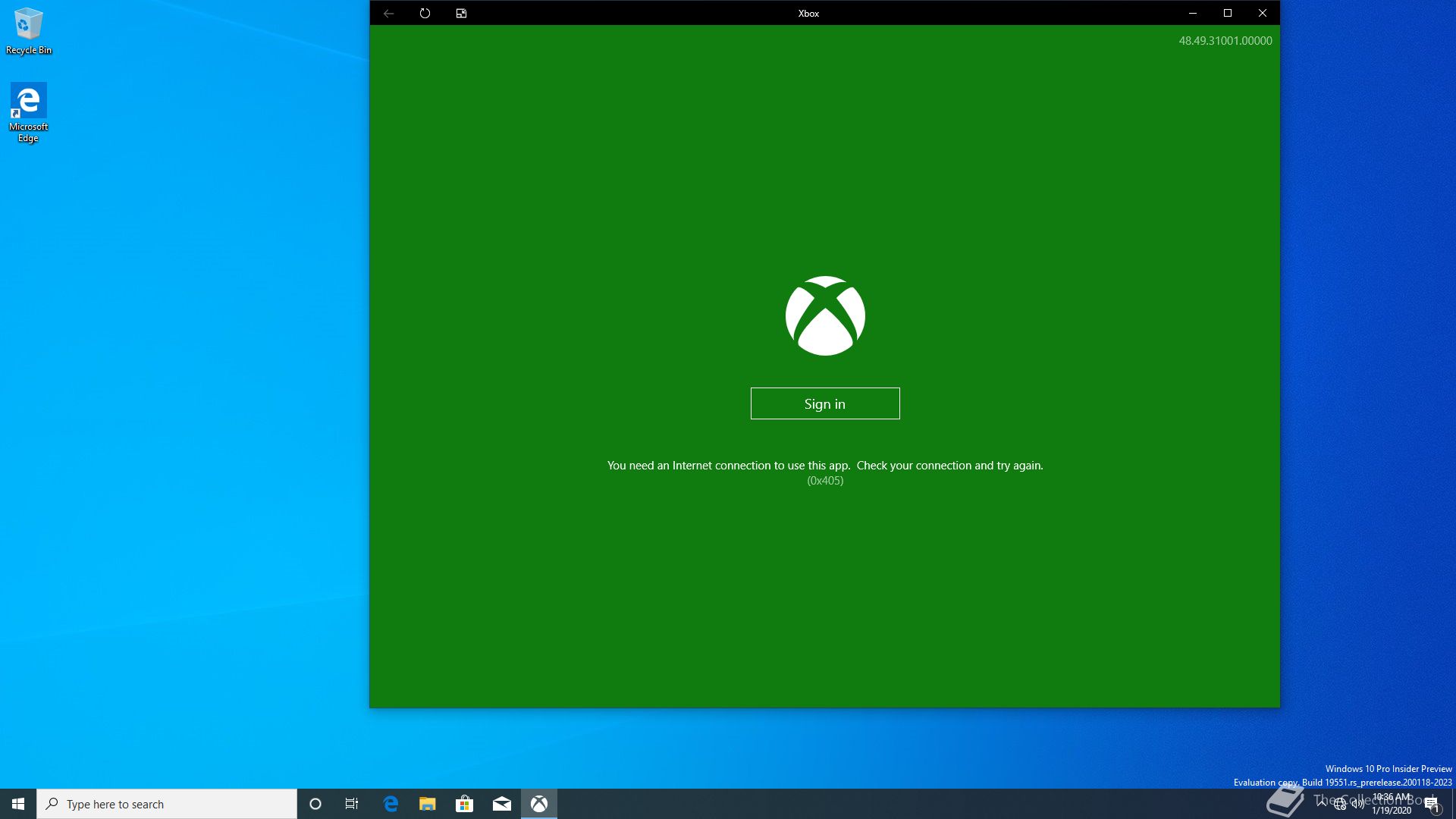Image resolution: width=1456 pixels, height=819 pixels.
Task: Open Mail app from taskbar
Action: [502, 804]
